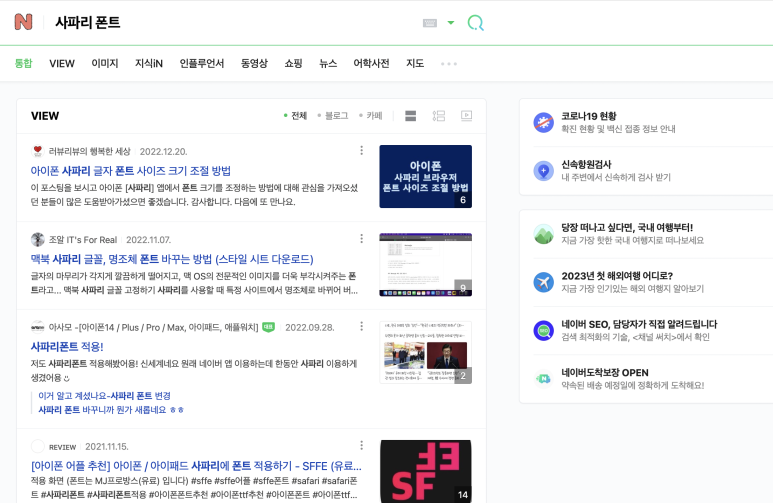Select the 블로그 filter in VIEW
The image size is (773, 503).
point(333,115)
